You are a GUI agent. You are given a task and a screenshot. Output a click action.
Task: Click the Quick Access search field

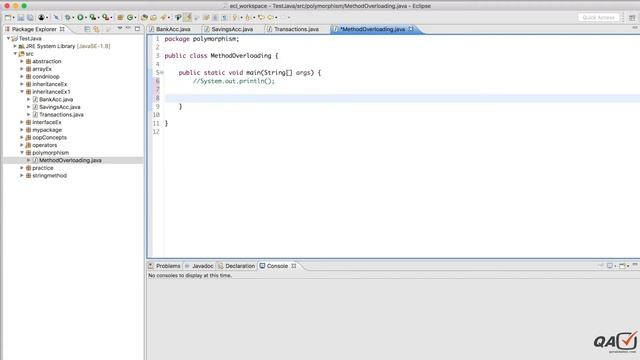click(x=598, y=18)
